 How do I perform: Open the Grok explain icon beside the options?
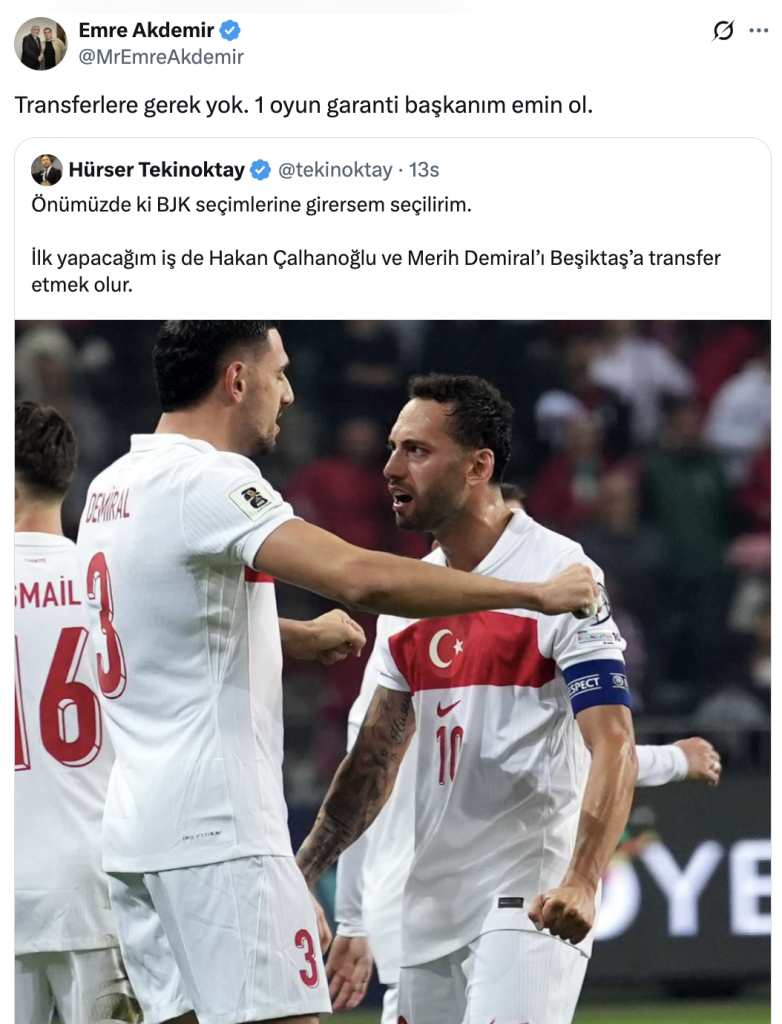point(723,31)
